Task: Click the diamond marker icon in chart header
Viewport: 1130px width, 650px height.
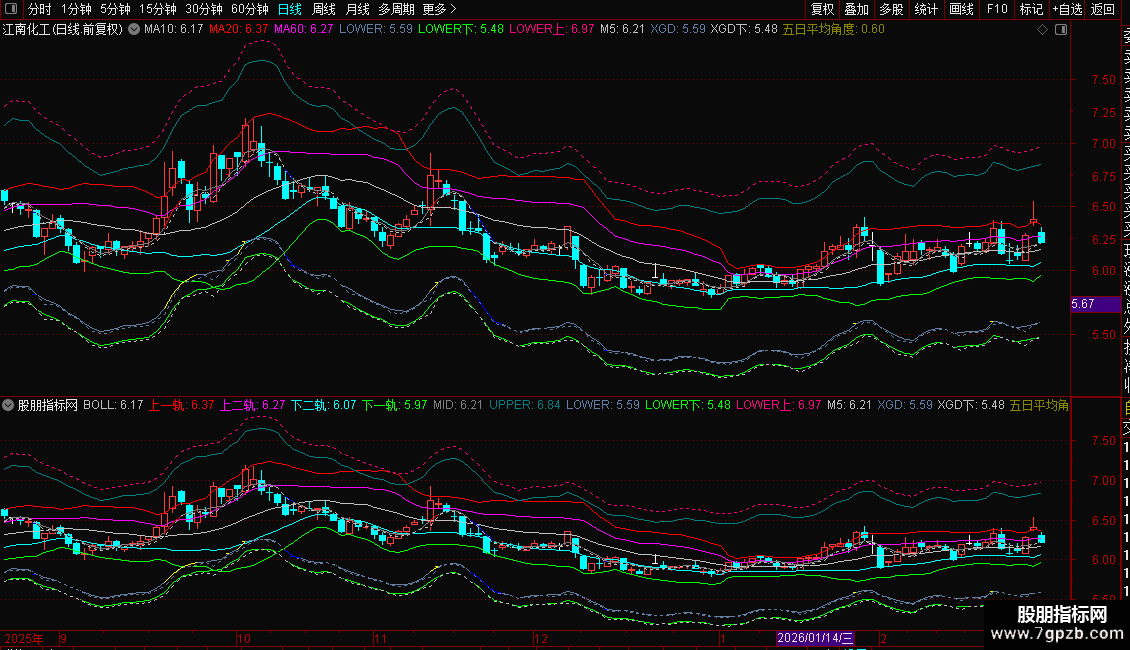Action: click(x=1042, y=30)
